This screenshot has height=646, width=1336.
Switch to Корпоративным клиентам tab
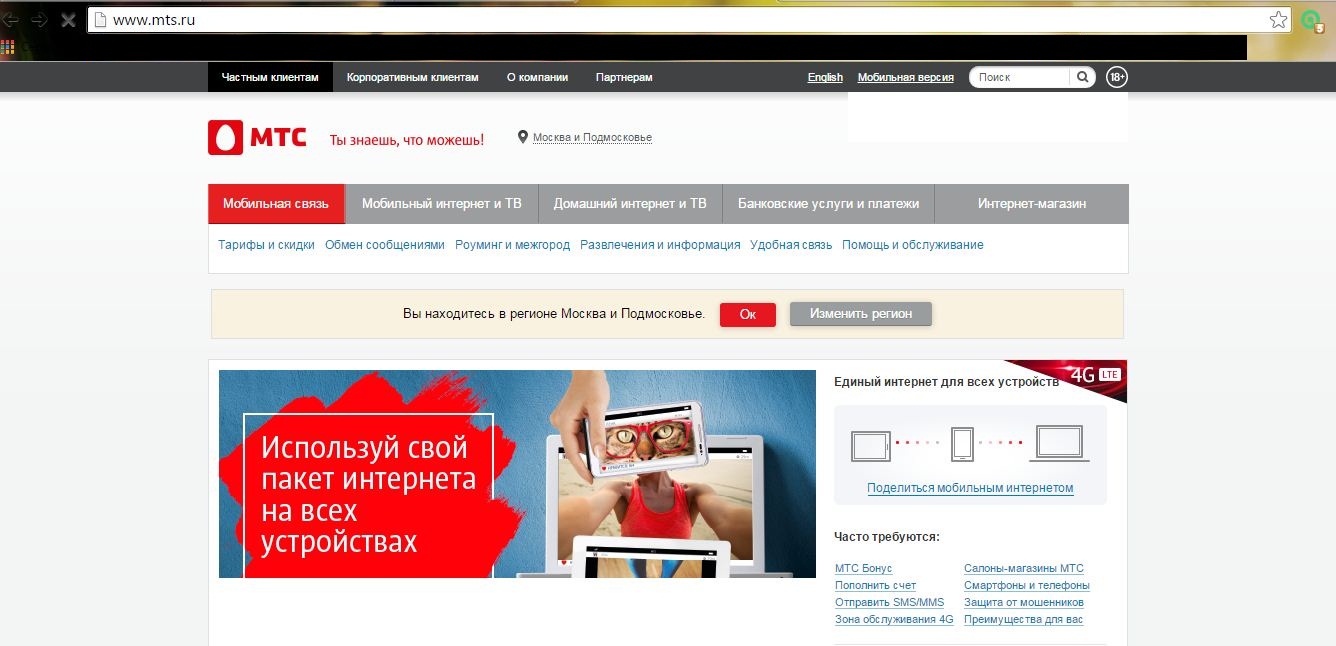412,76
